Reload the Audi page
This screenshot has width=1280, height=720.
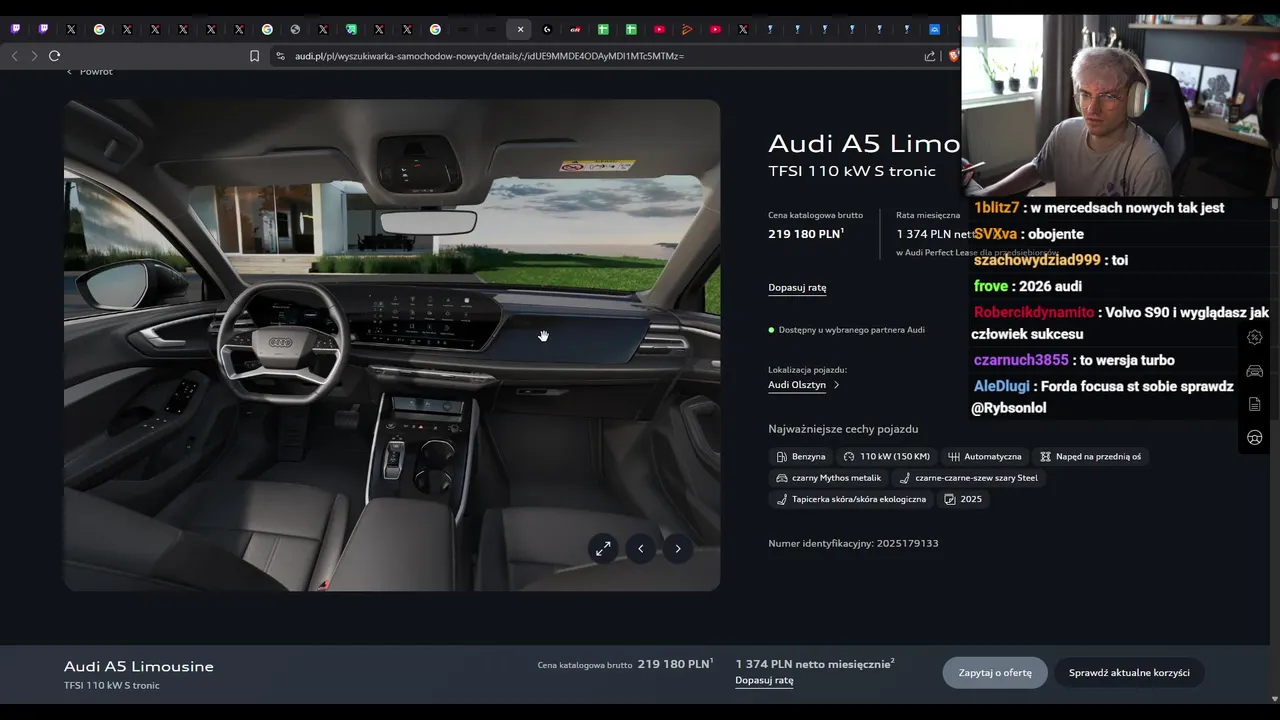55,56
